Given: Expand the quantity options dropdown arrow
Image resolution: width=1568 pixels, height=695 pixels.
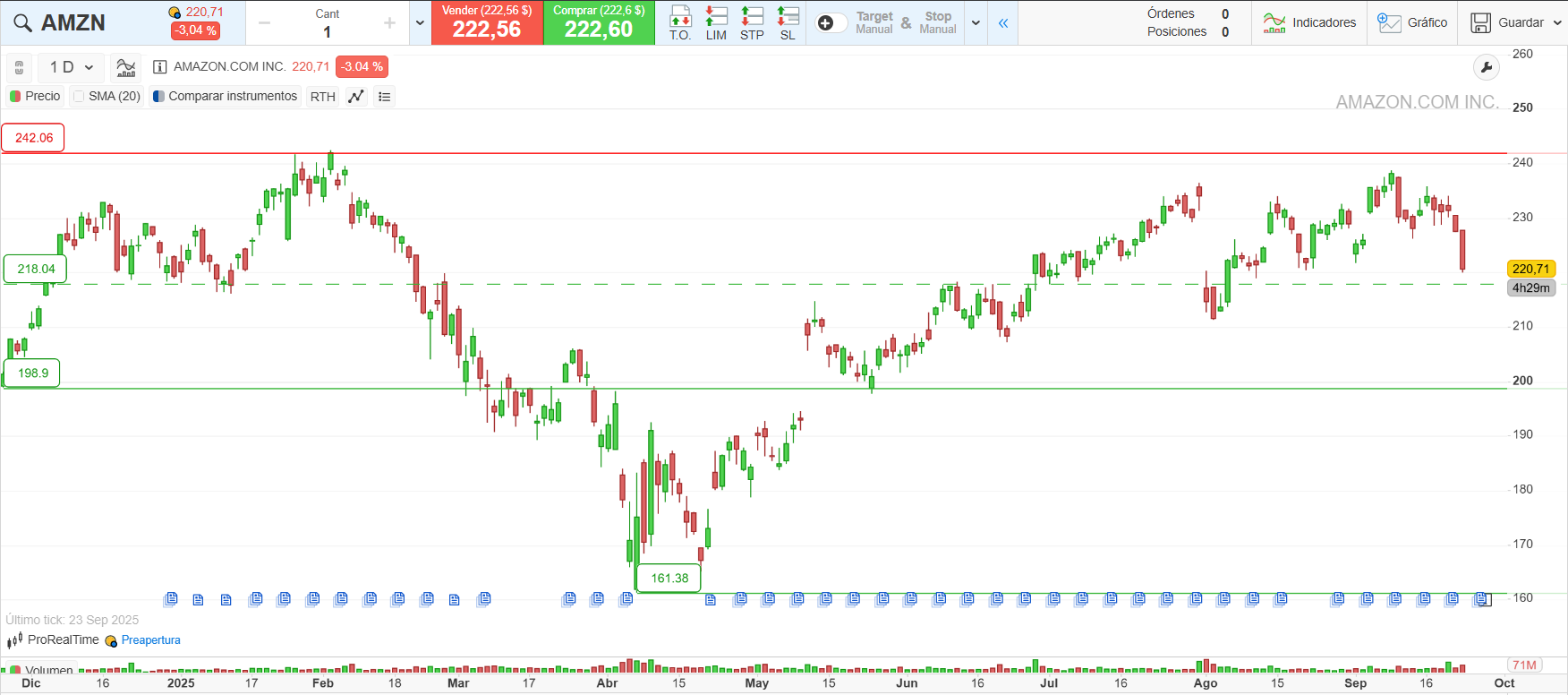Looking at the screenshot, I should pyautogui.click(x=420, y=23).
